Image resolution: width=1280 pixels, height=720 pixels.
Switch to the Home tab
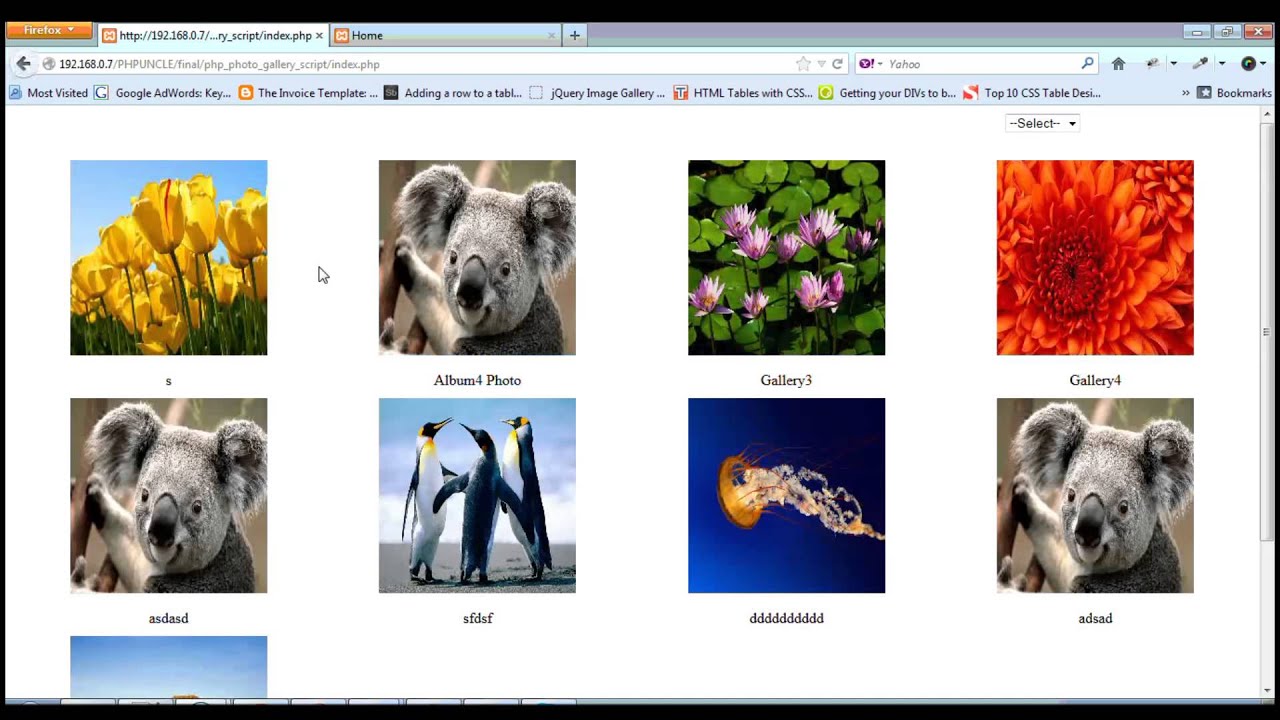(445, 35)
